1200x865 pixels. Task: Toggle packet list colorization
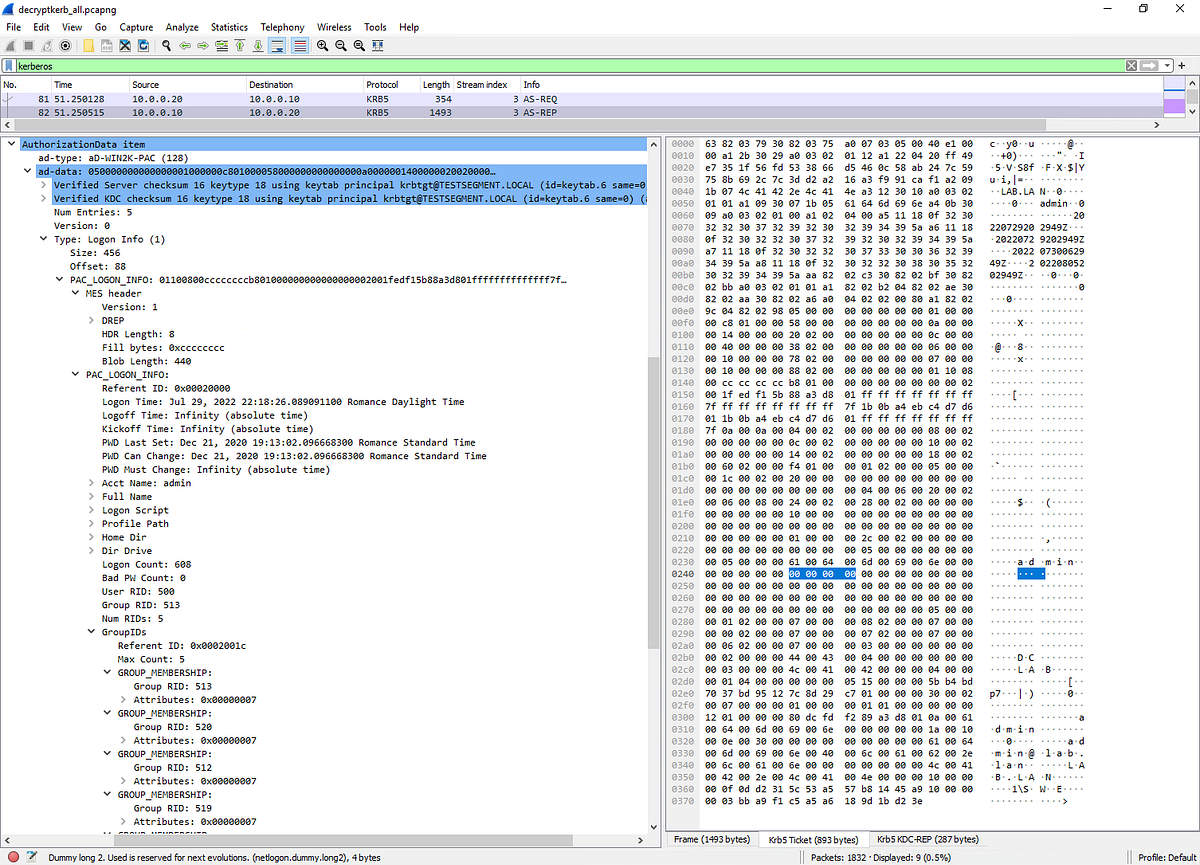click(298, 45)
